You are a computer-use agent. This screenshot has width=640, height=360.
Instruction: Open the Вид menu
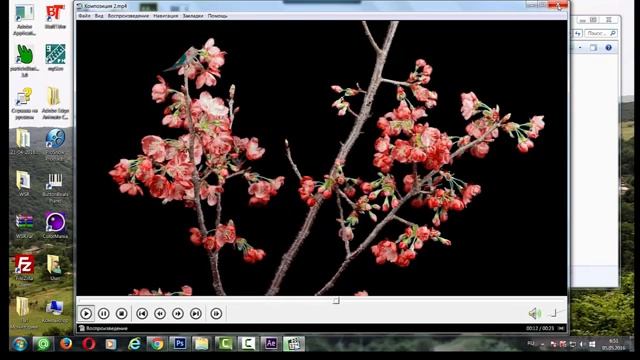[x=99, y=16]
